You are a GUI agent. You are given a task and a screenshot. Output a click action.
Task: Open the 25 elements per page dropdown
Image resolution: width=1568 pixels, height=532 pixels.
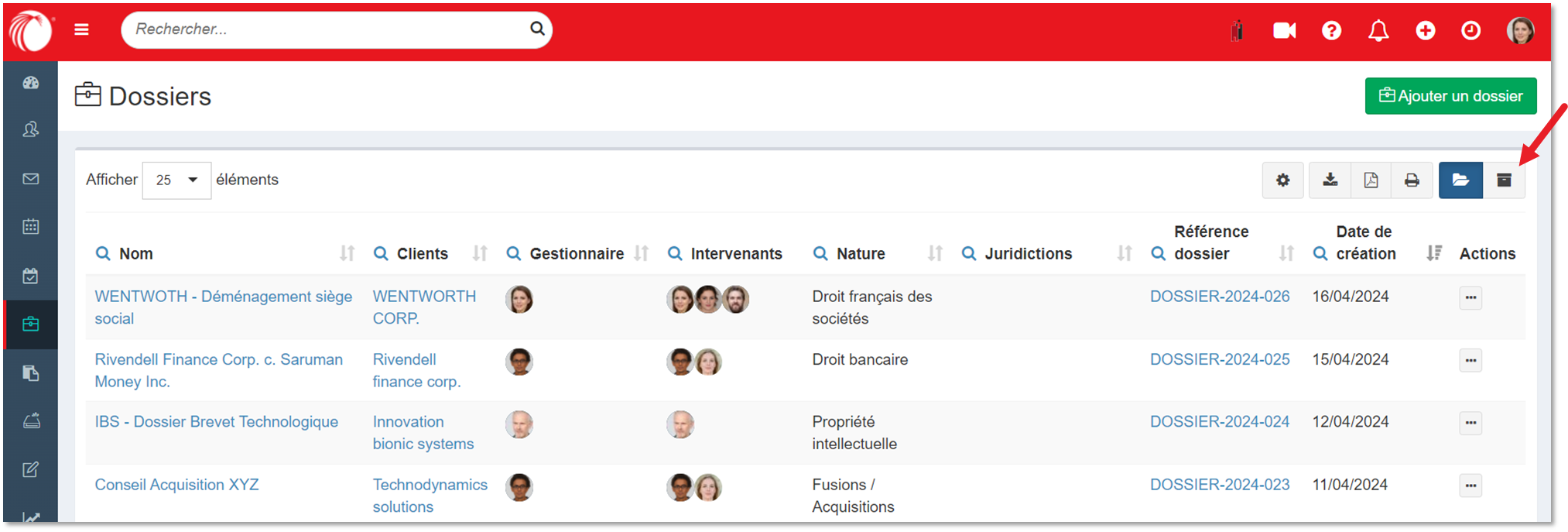click(176, 180)
